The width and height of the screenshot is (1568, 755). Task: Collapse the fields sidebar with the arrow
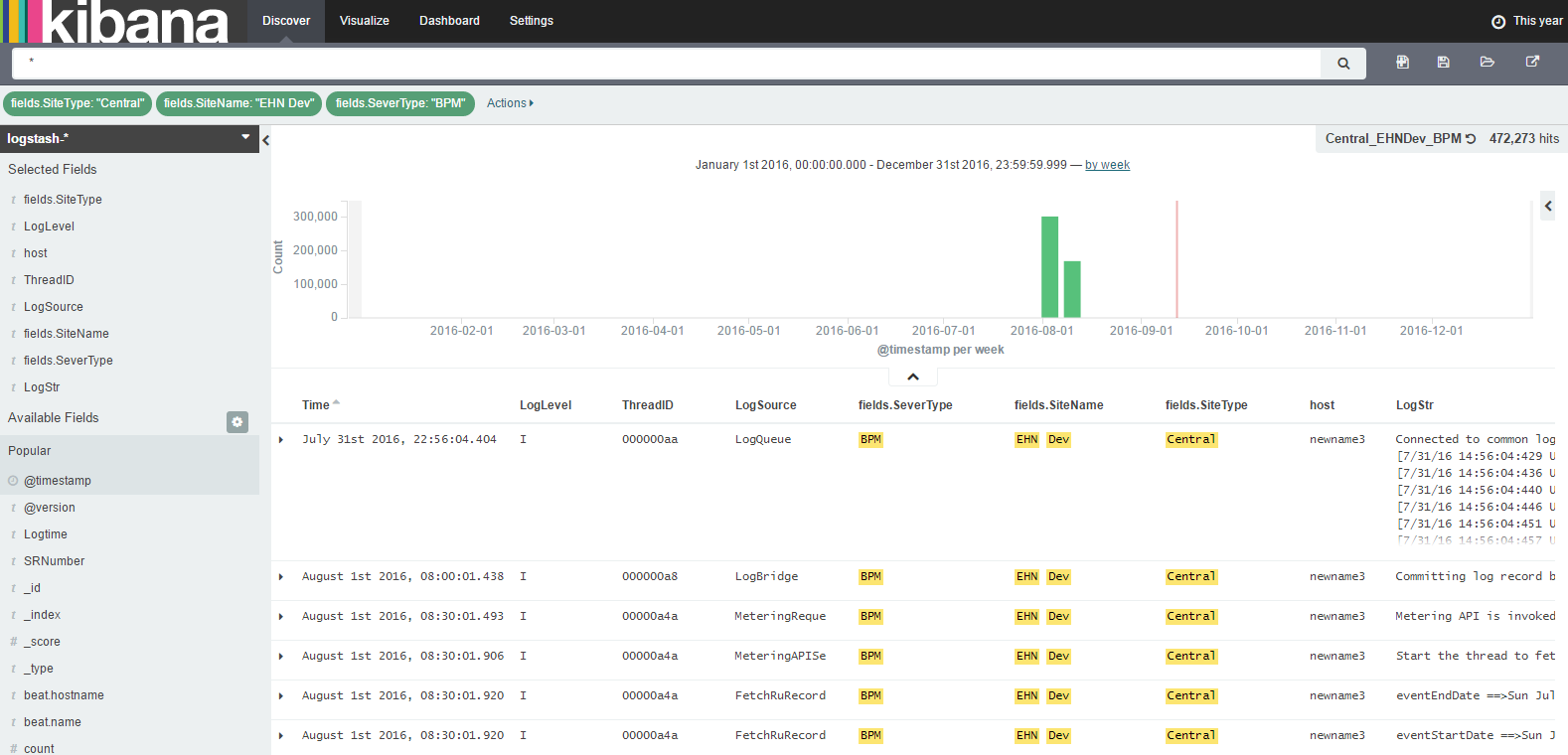click(265, 141)
